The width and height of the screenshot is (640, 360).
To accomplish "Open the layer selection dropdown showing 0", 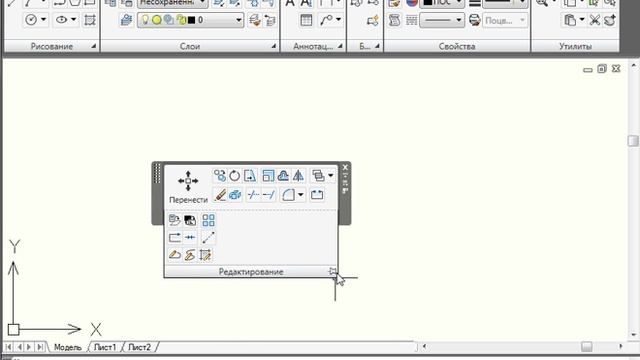I will coord(191,20).
